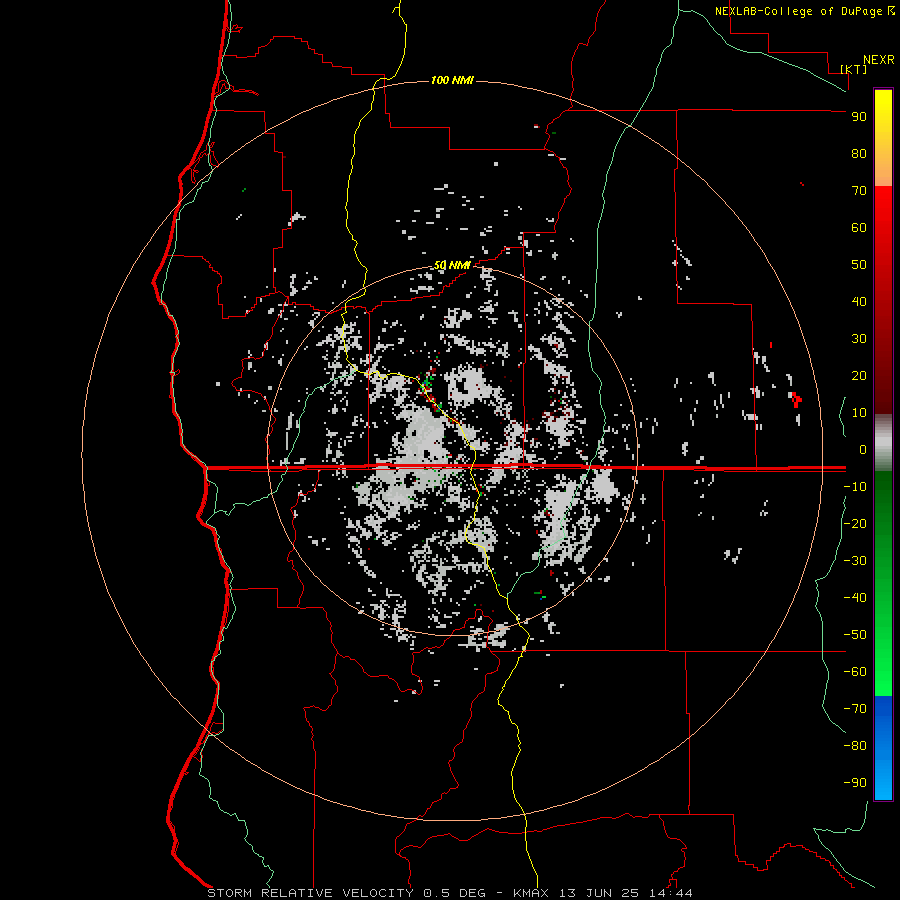Click the -70 value on velocity scale
The image size is (900, 900).
[855, 709]
